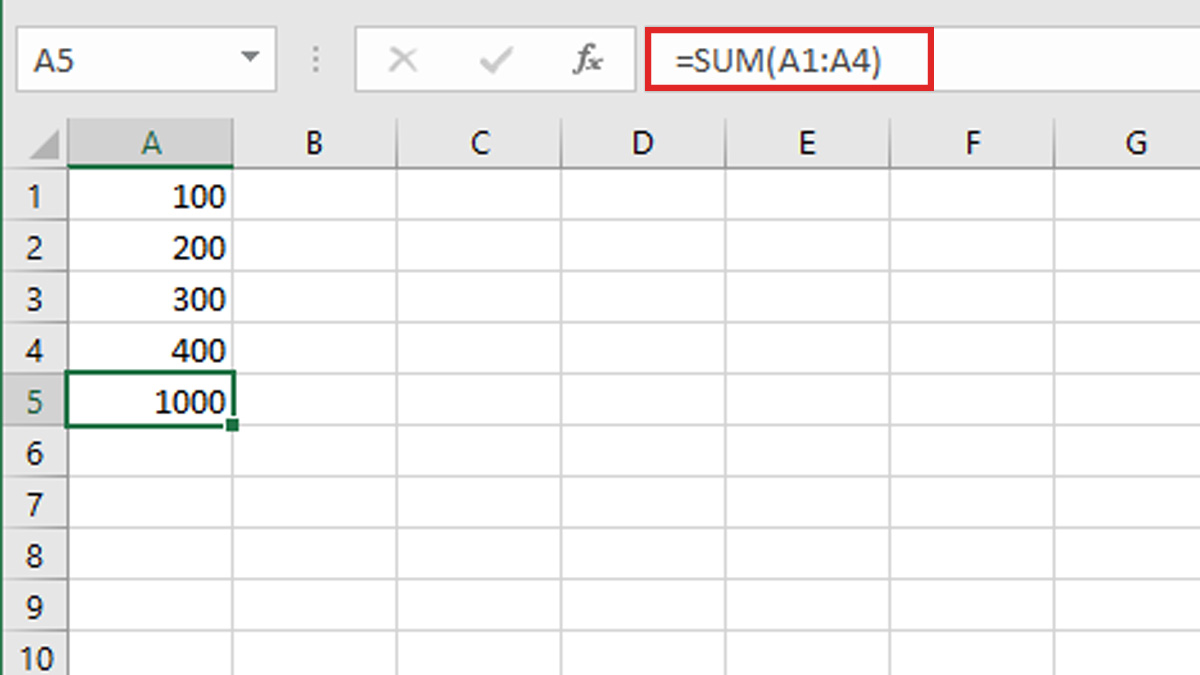The width and height of the screenshot is (1200, 675).
Task: Select row 5 header
Action: click(34, 401)
